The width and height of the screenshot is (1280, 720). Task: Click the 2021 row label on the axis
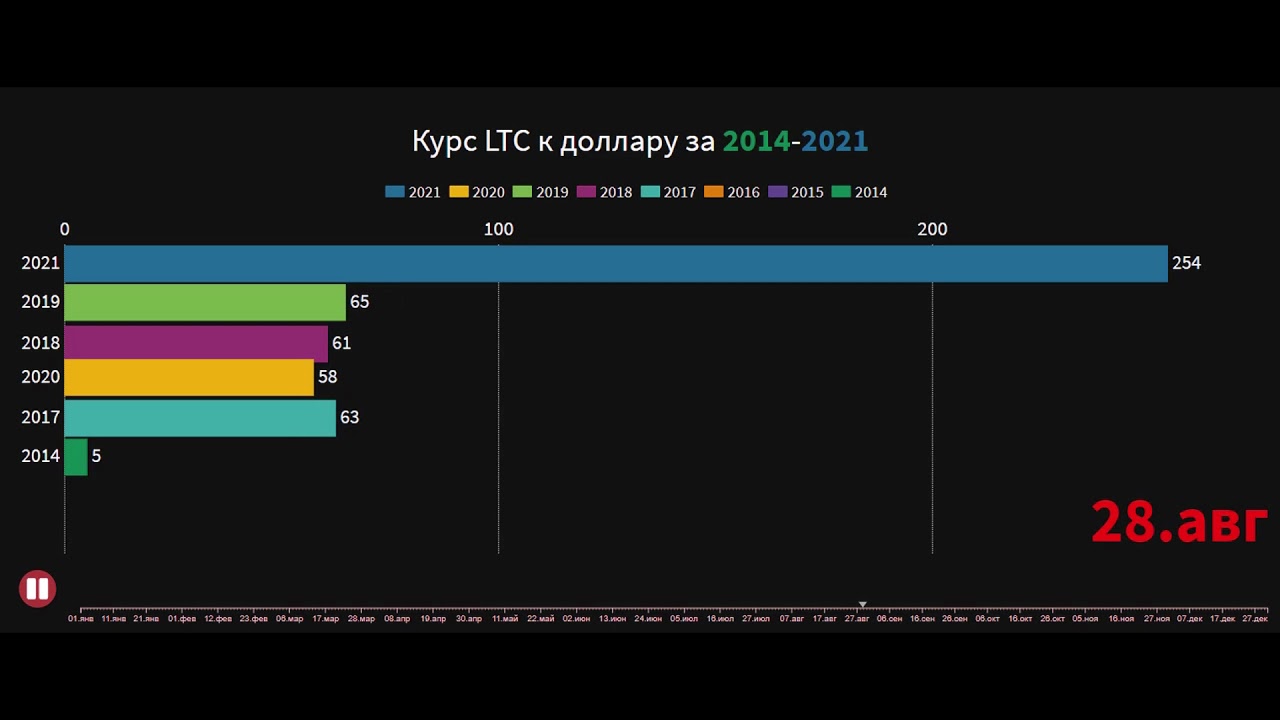point(41,263)
